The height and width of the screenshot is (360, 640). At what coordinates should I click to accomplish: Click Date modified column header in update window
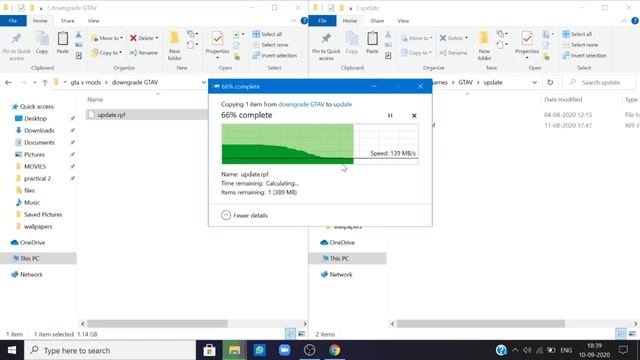point(563,100)
